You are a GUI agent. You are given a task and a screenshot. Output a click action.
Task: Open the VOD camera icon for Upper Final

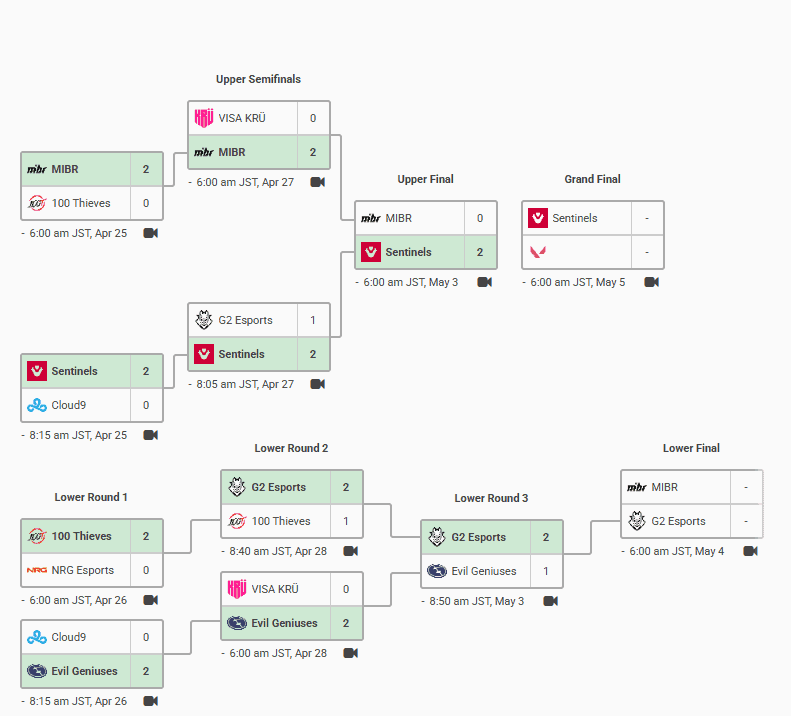click(x=484, y=282)
